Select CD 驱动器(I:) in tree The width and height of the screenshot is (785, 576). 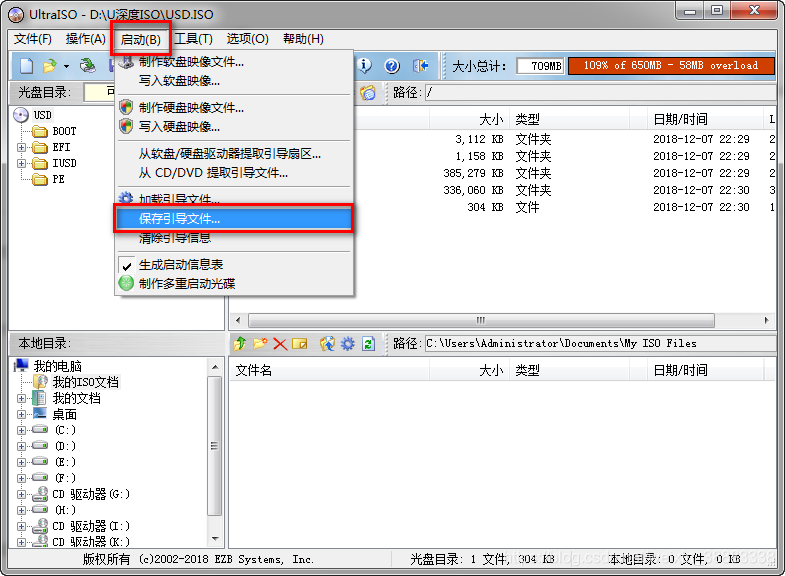[x=91, y=526]
